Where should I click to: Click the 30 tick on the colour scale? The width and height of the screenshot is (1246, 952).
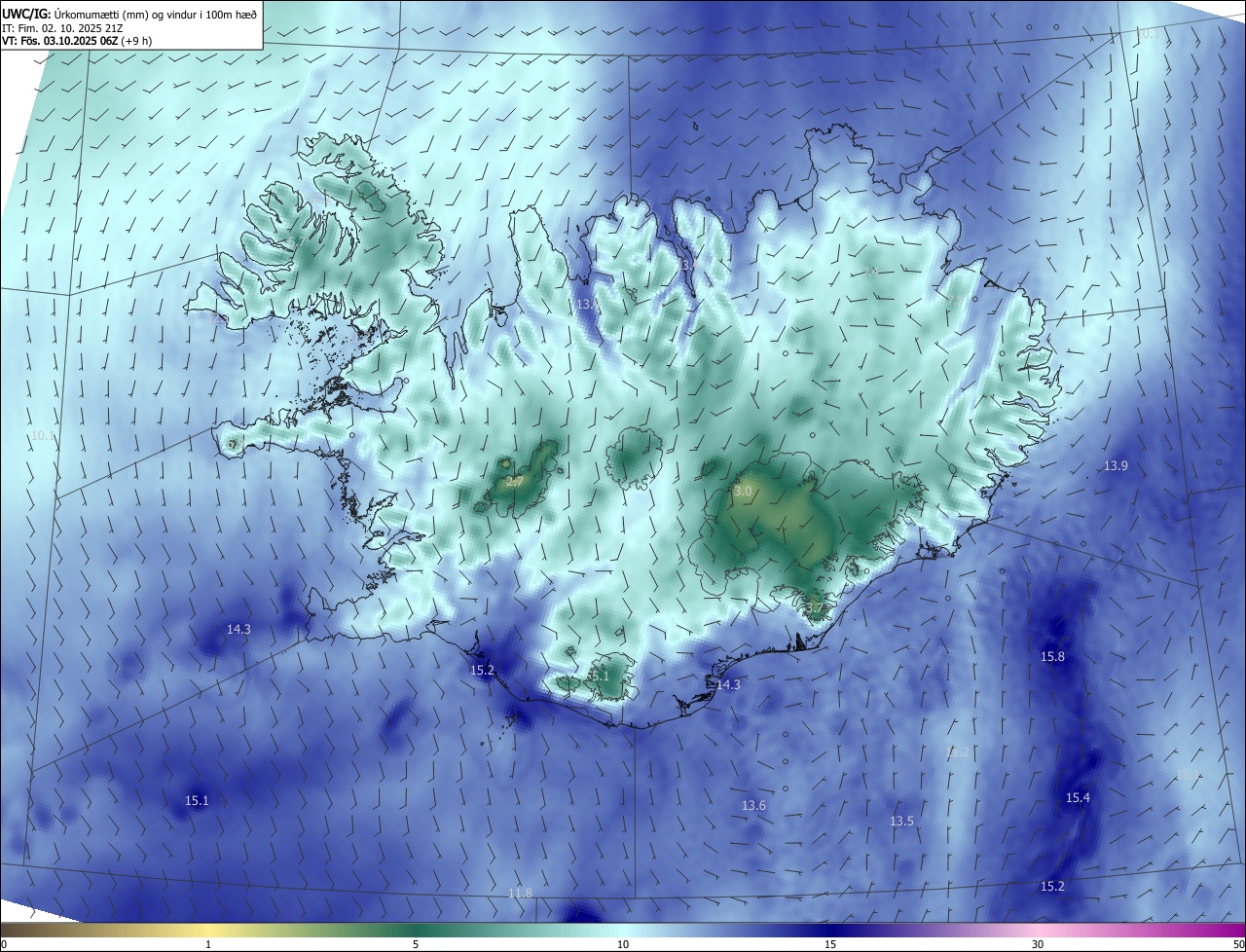(1038, 944)
